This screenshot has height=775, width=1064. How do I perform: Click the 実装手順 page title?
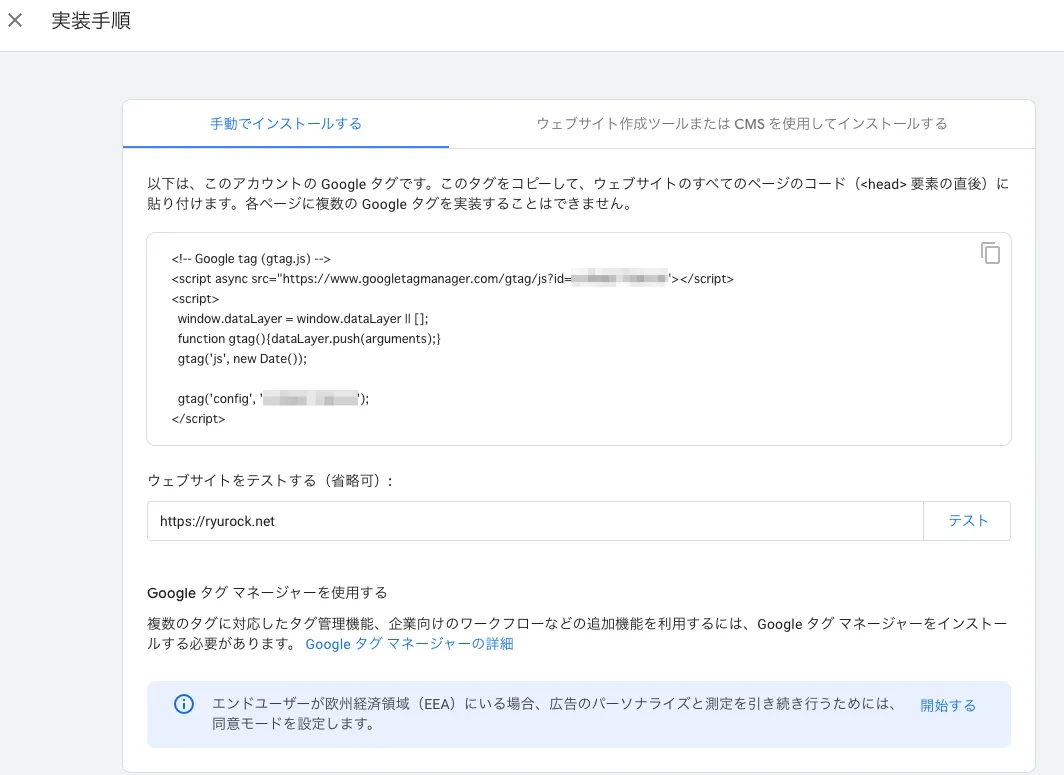[x=91, y=21]
